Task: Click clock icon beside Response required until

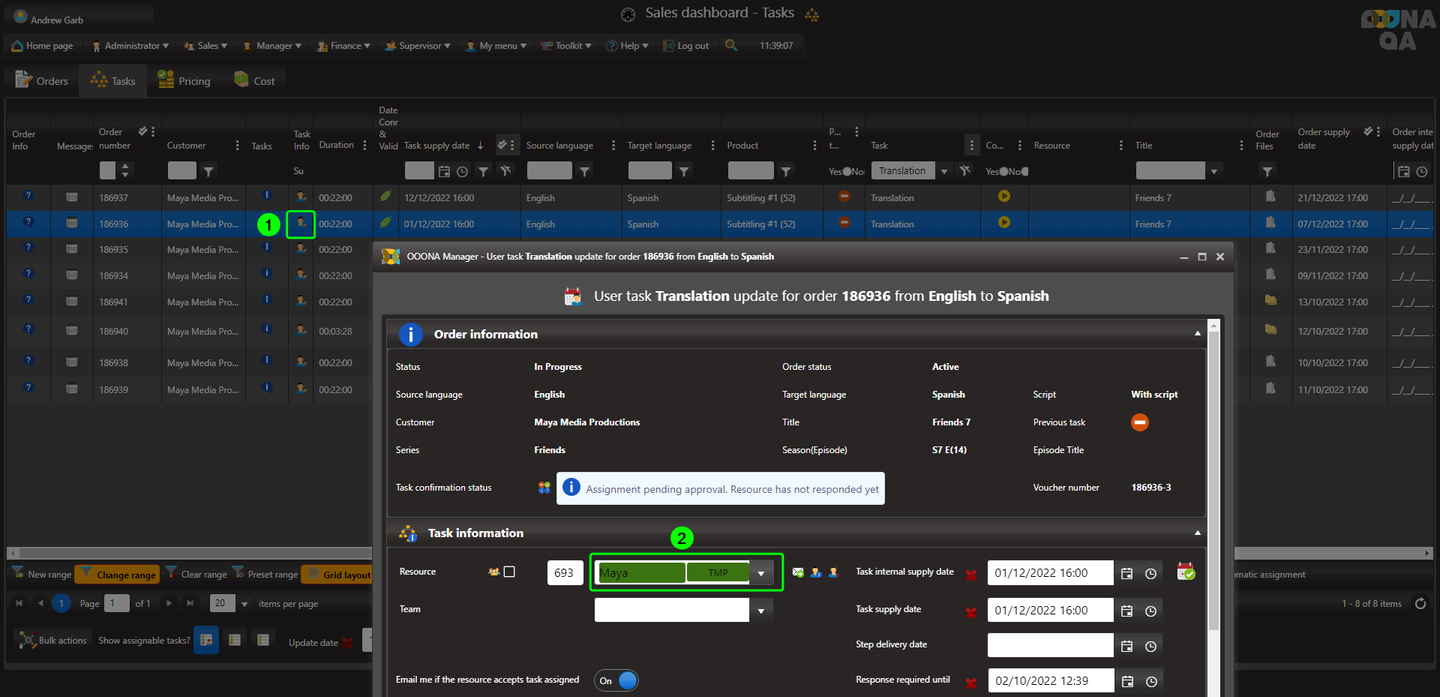Action: tap(1151, 682)
